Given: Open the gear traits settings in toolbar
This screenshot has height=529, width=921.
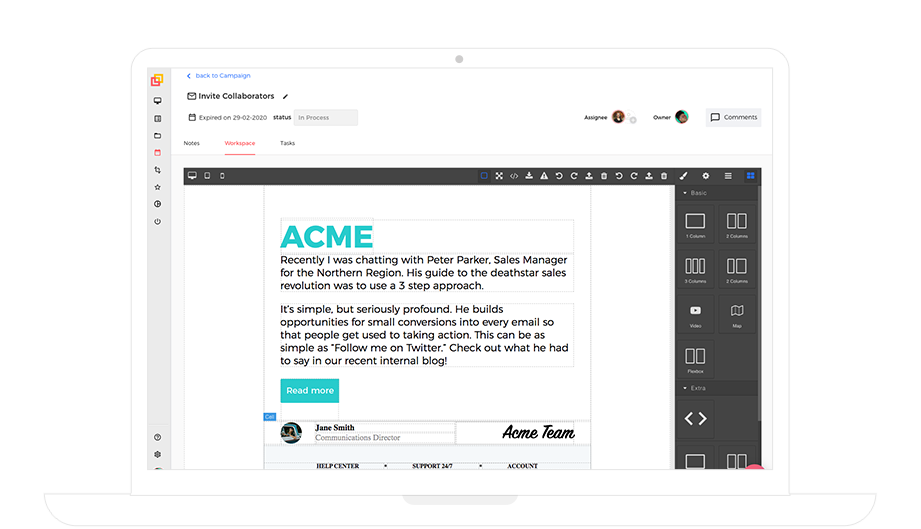Looking at the screenshot, I should [706, 176].
